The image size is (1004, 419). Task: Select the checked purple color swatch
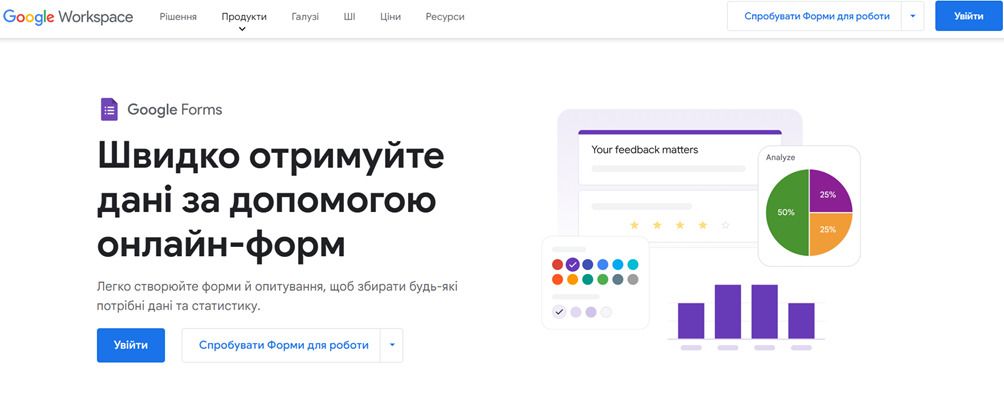[x=572, y=264]
